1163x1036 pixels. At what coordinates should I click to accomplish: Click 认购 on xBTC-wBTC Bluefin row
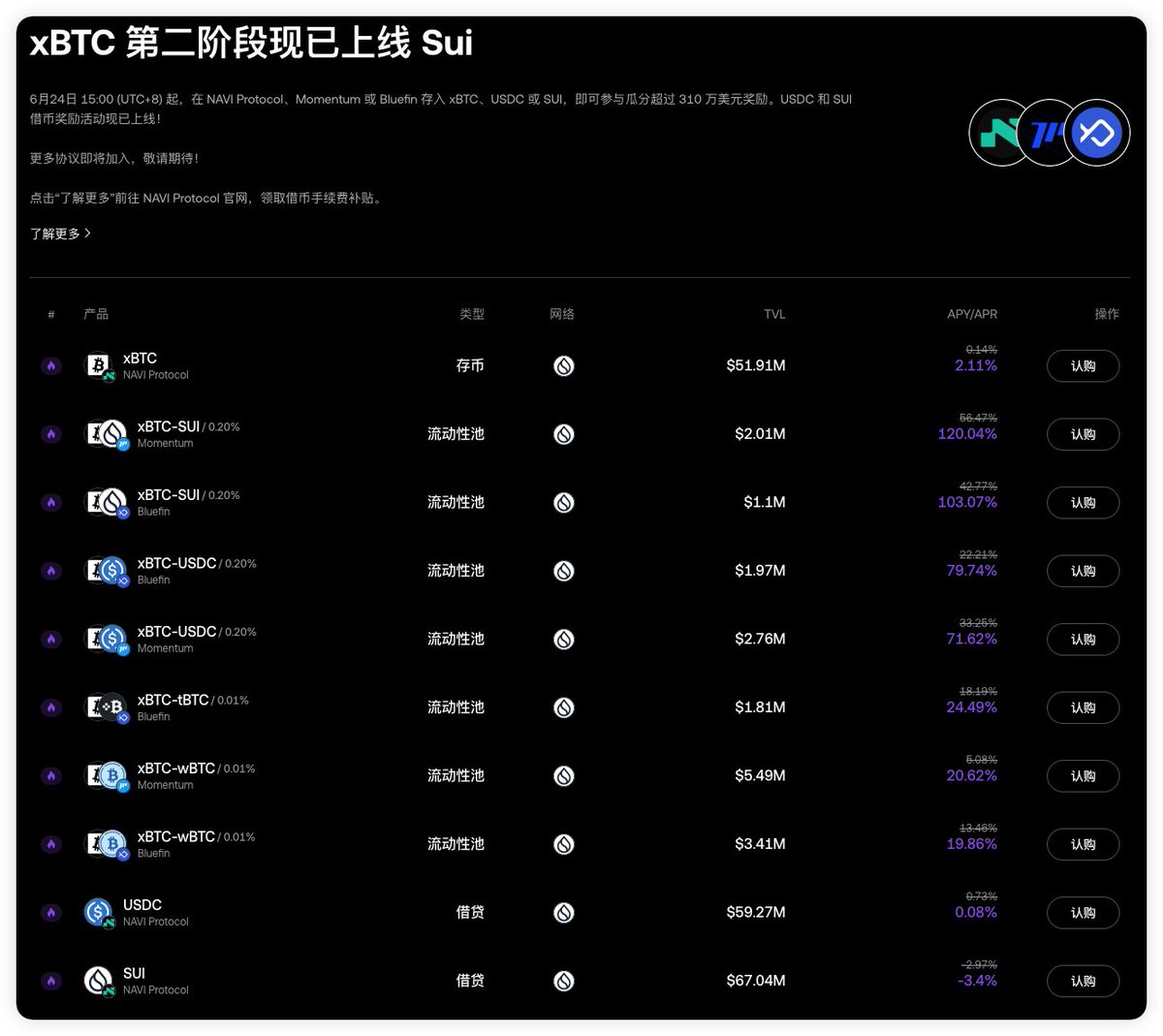click(x=1083, y=844)
